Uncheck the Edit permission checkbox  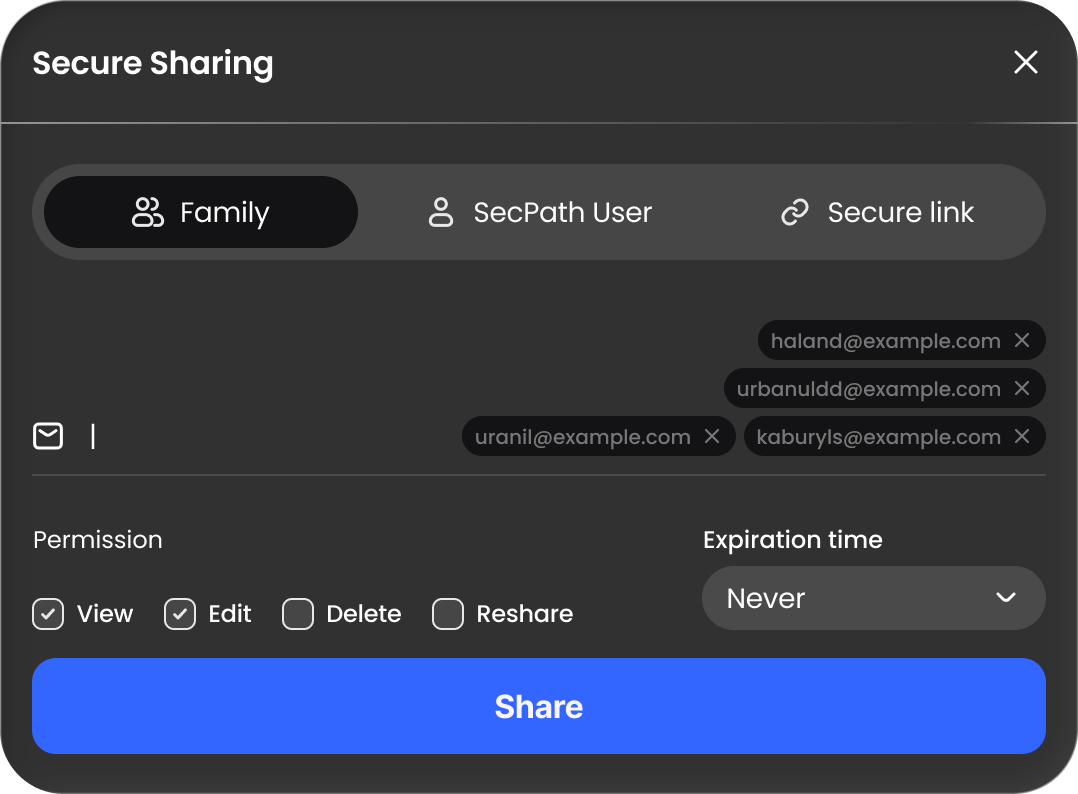point(179,614)
